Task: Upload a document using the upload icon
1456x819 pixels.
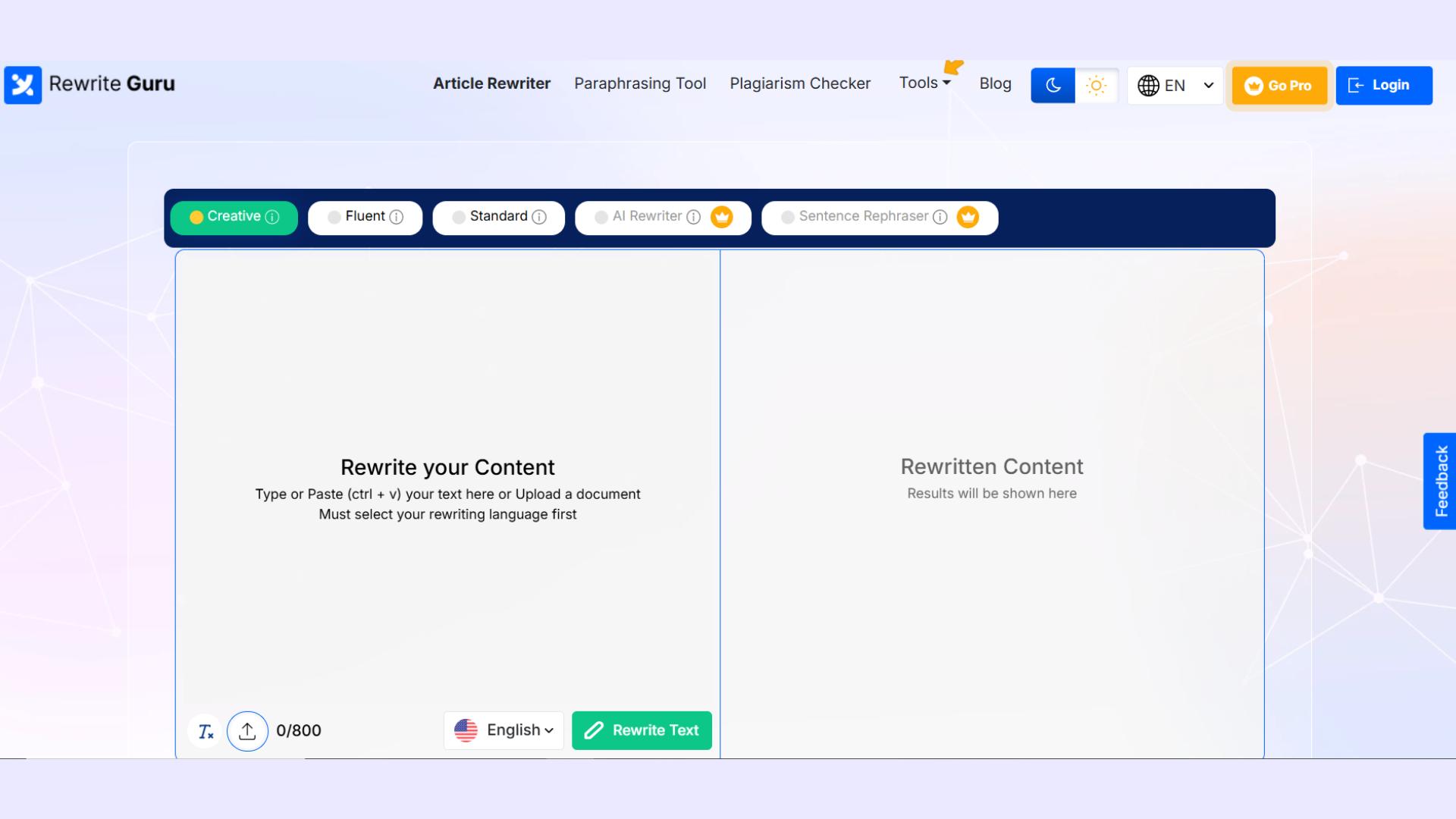Action: coord(247,730)
